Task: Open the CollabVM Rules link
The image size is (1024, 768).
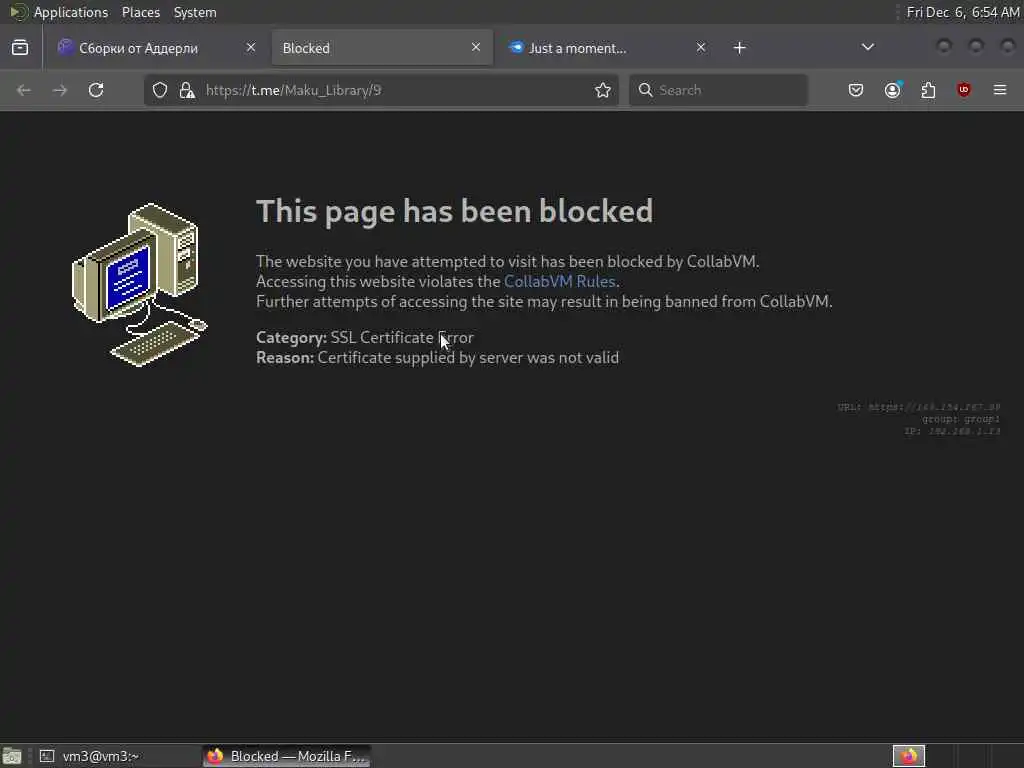Action: click(560, 281)
